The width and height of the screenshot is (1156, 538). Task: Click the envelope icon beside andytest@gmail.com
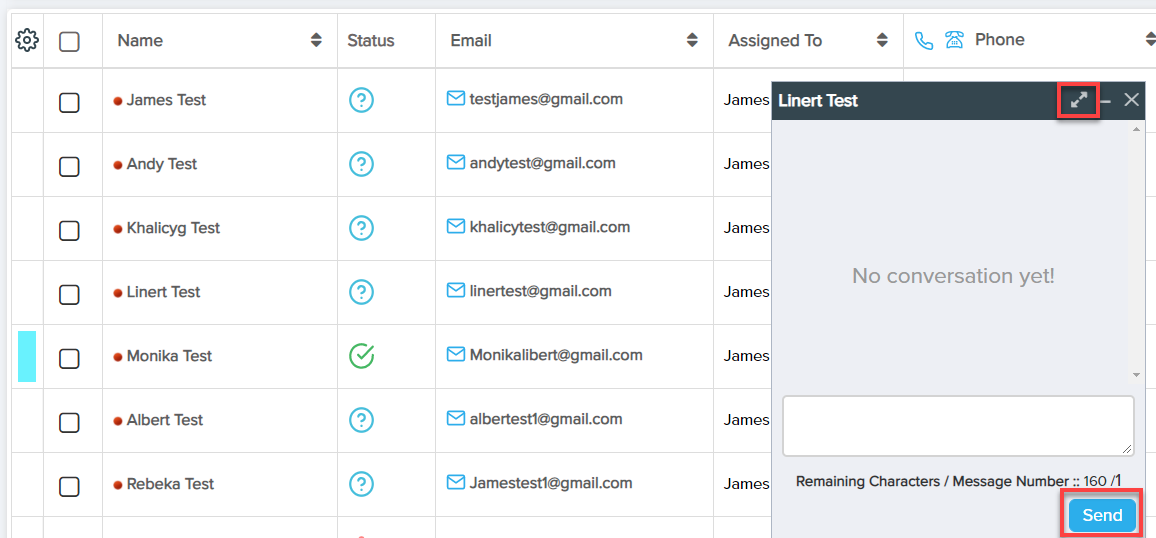click(456, 163)
